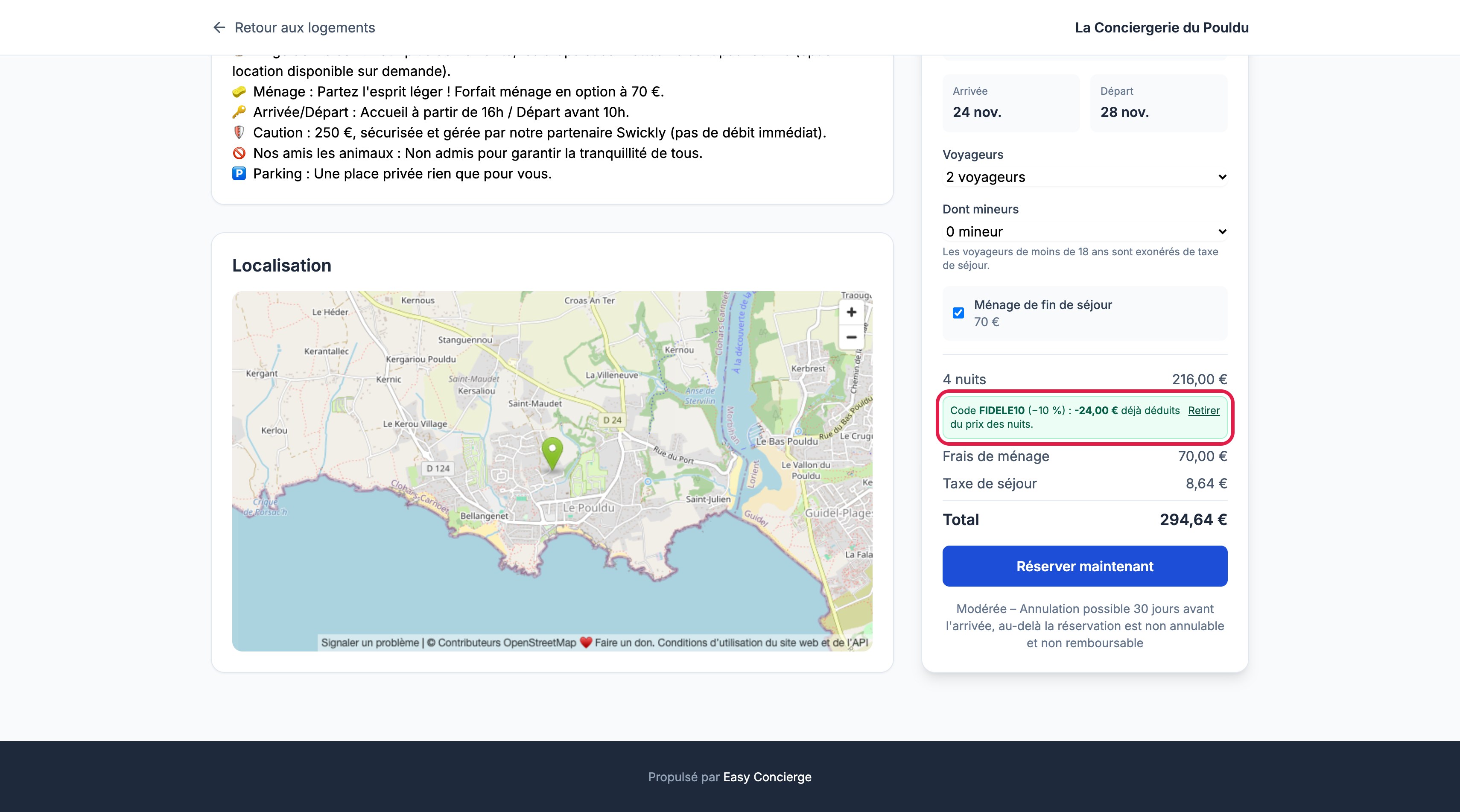Click the blue P parking emoji
The width and height of the screenshot is (1460, 812).
[x=239, y=173]
